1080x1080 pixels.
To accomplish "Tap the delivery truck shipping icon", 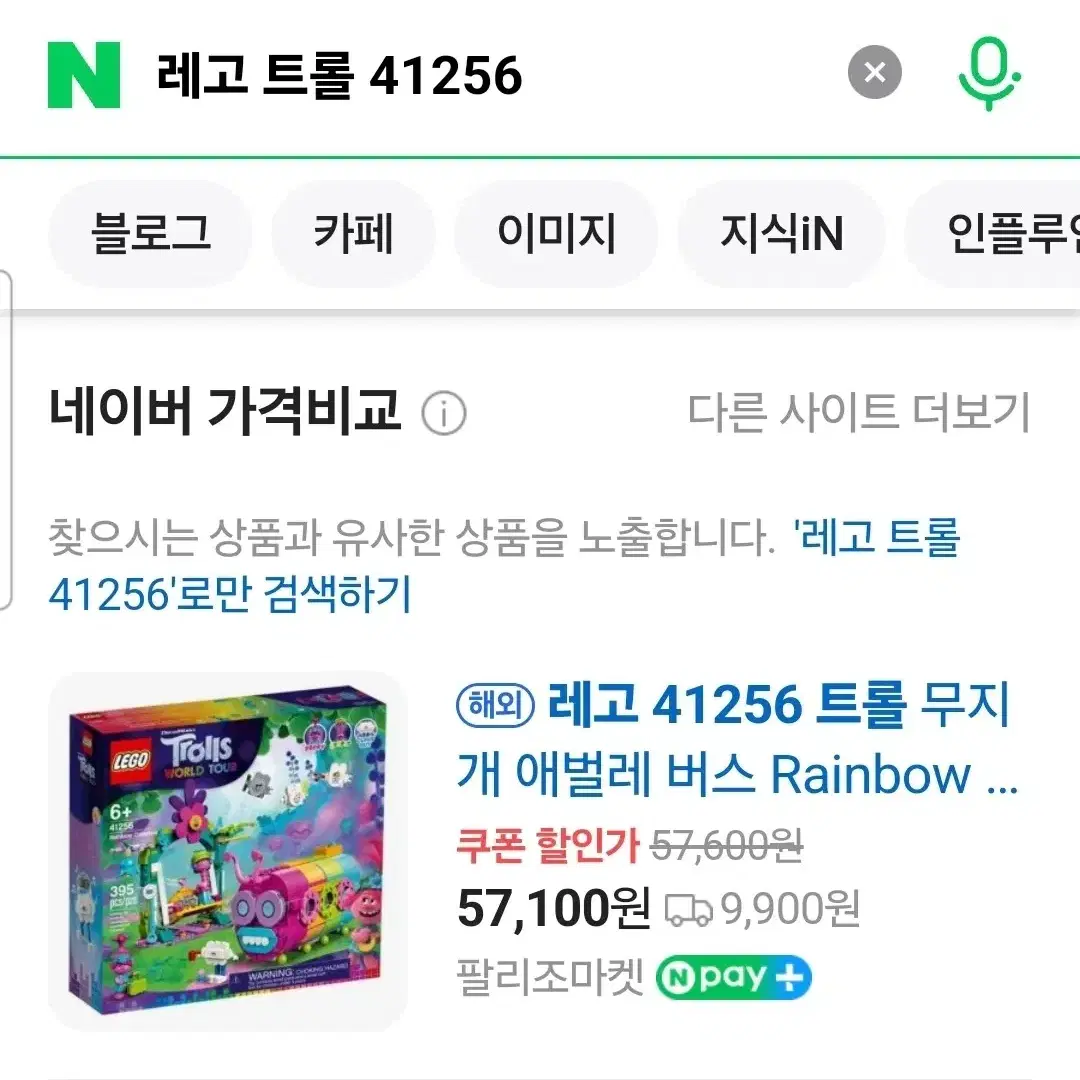I will (688, 910).
